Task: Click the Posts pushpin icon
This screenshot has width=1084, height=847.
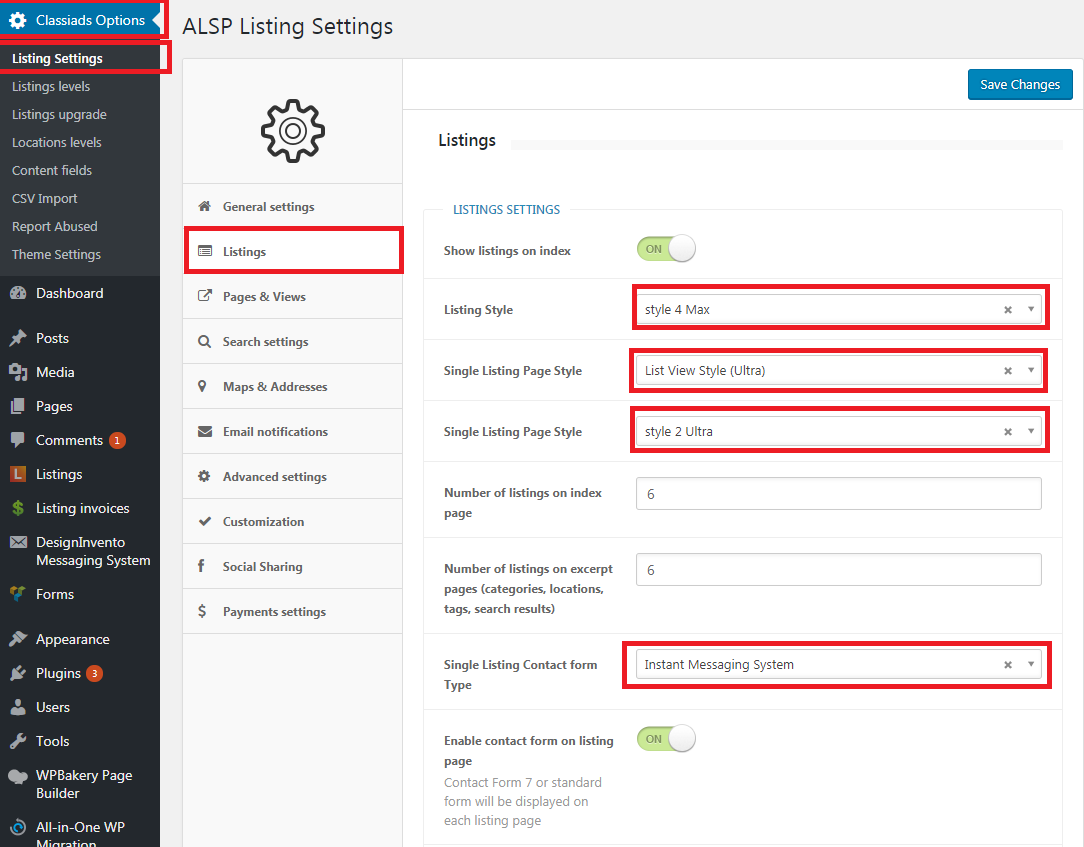Action: pyautogui.click(x=18, y=338)
